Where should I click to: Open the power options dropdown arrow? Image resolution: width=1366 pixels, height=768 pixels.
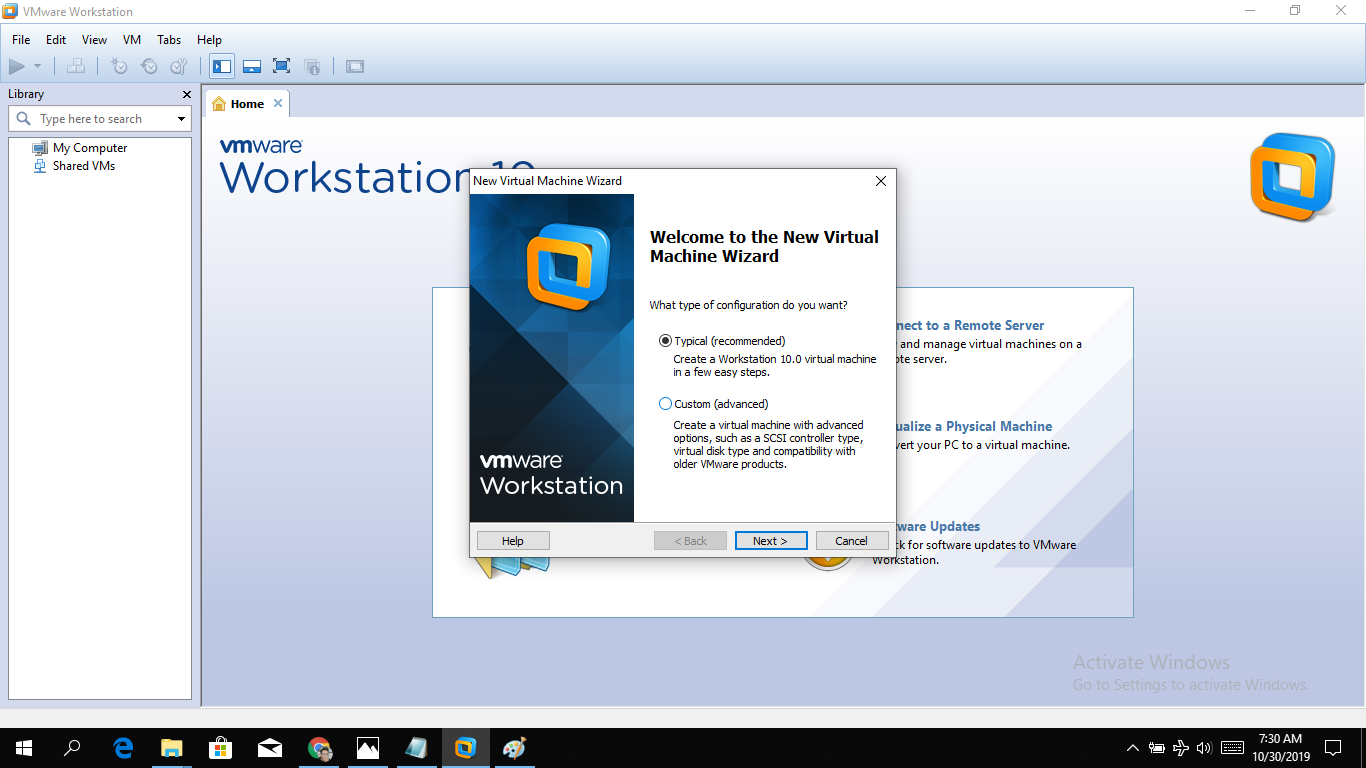38,67
